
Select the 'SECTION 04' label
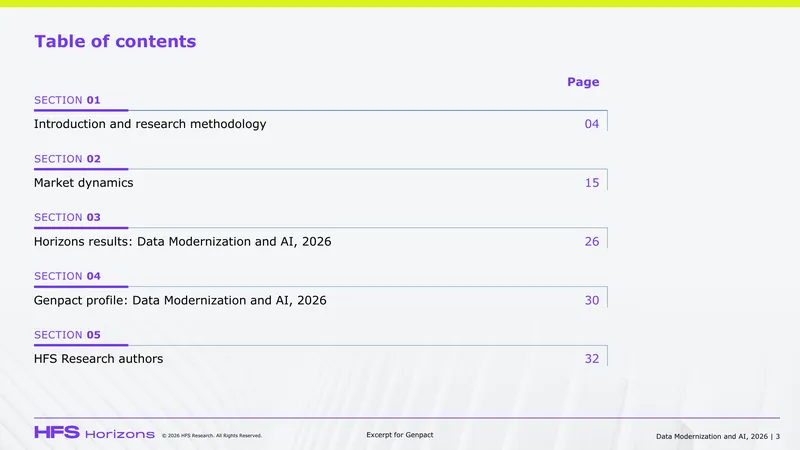(x=67, y=276)
